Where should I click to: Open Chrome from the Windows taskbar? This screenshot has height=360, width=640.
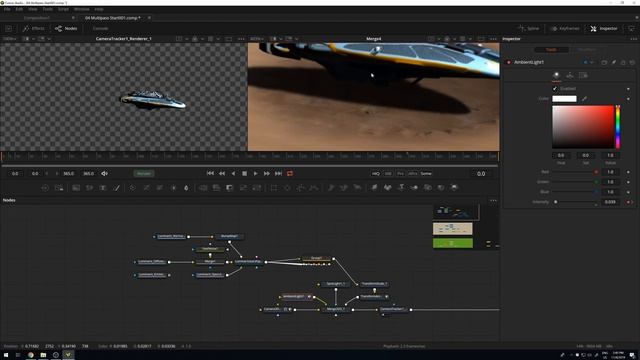pyautogui.click(x=31, y=355)
